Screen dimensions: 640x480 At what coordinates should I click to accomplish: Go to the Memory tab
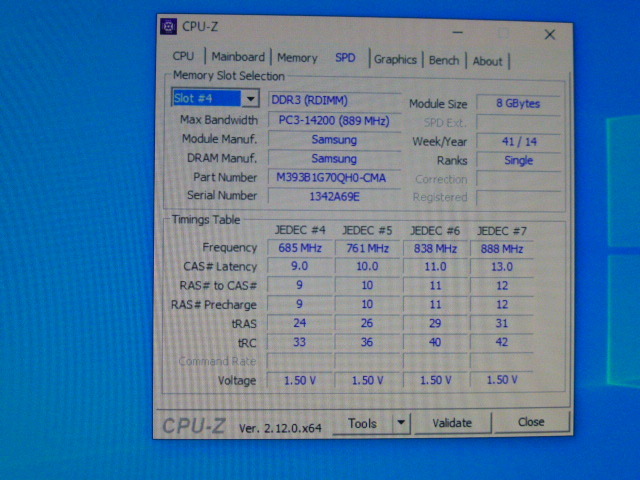[x=297, y=59]
